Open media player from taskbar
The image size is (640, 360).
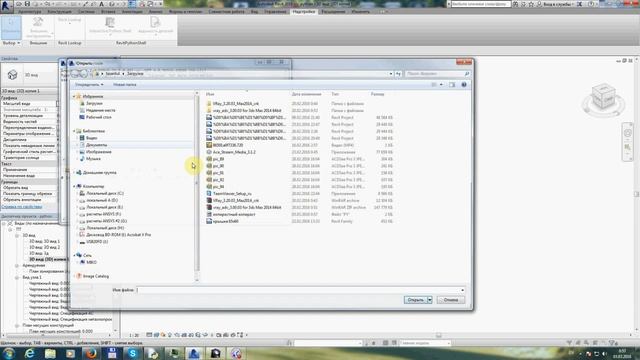[x=71, y=353]
